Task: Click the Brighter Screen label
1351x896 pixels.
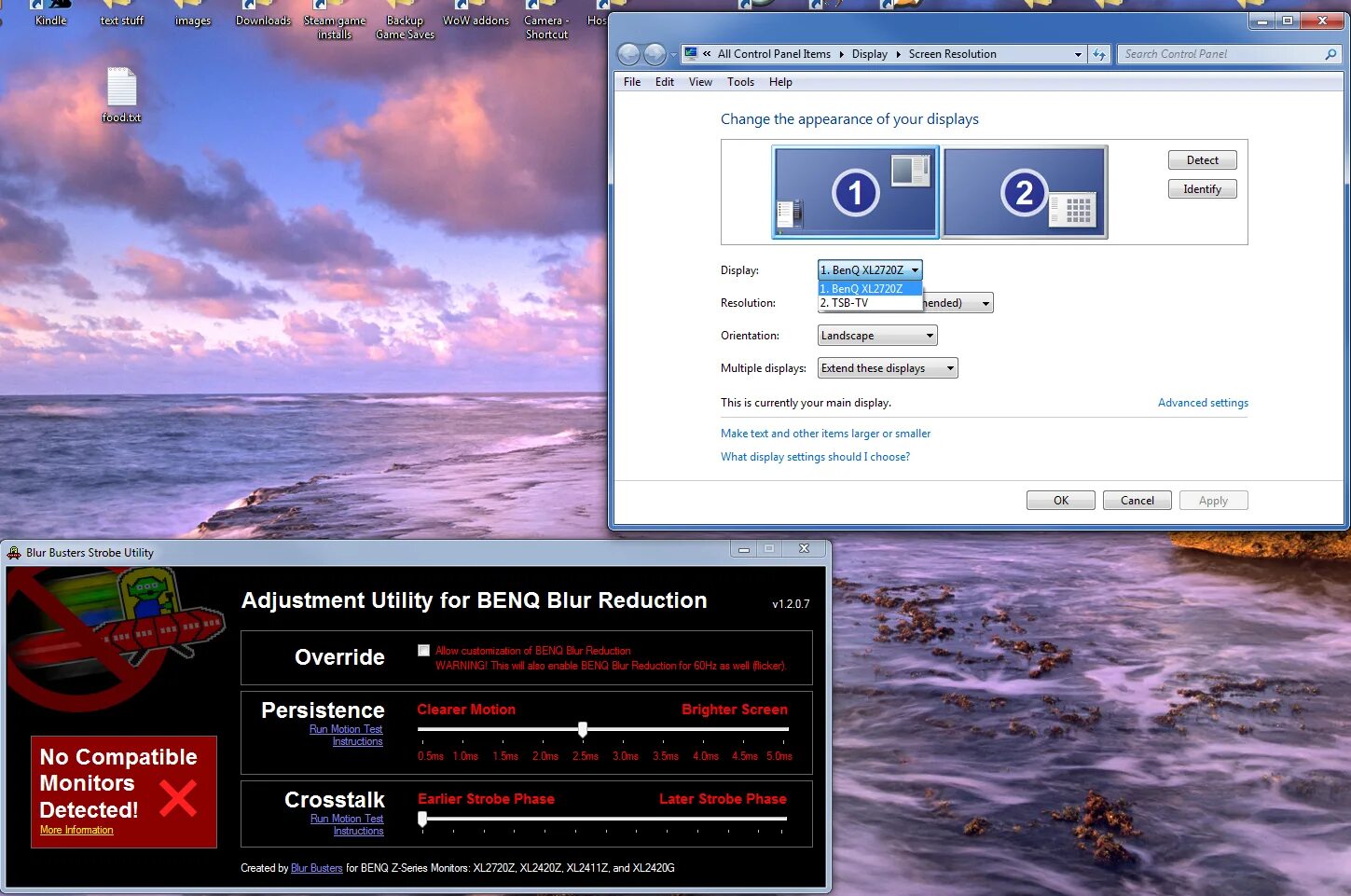Action: [735, 710]
